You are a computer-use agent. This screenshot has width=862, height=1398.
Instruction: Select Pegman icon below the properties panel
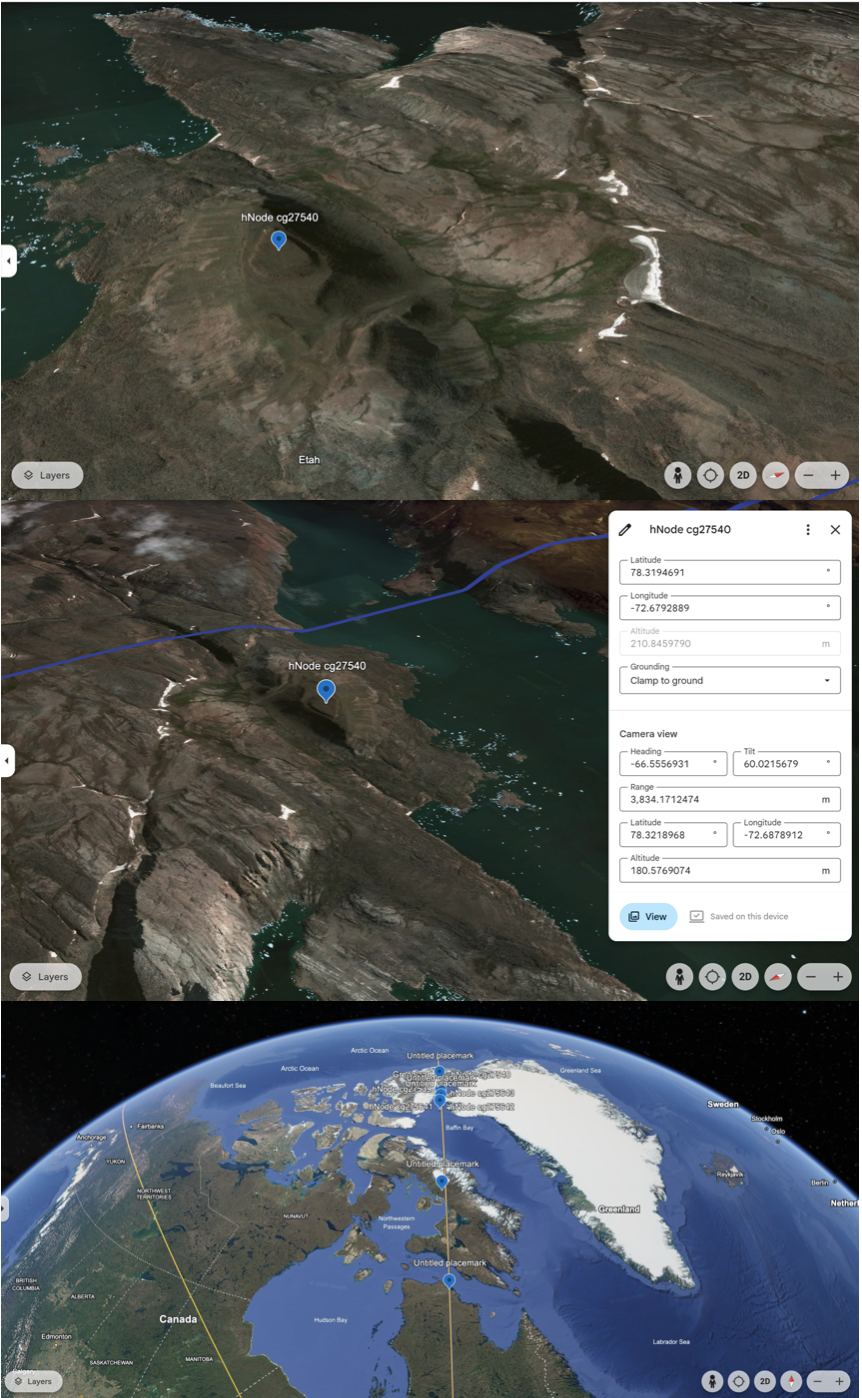click(x=680, y=977)
